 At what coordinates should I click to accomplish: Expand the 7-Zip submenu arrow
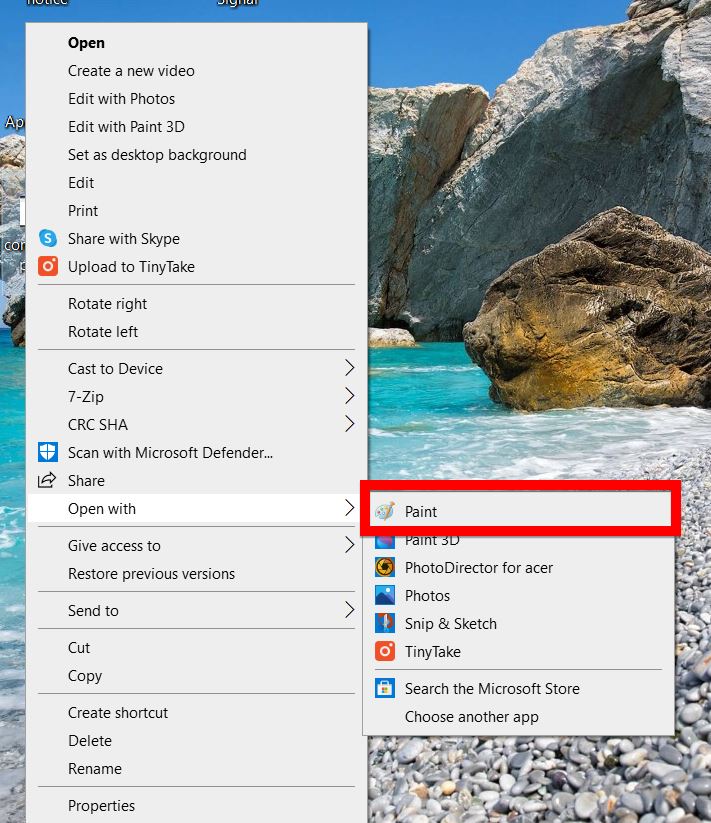349,396
